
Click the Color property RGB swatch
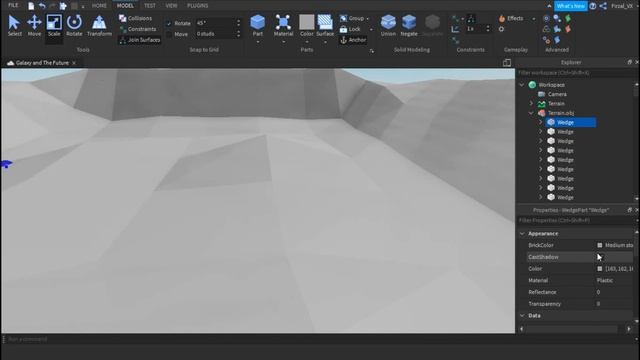(x=600, y=269)
